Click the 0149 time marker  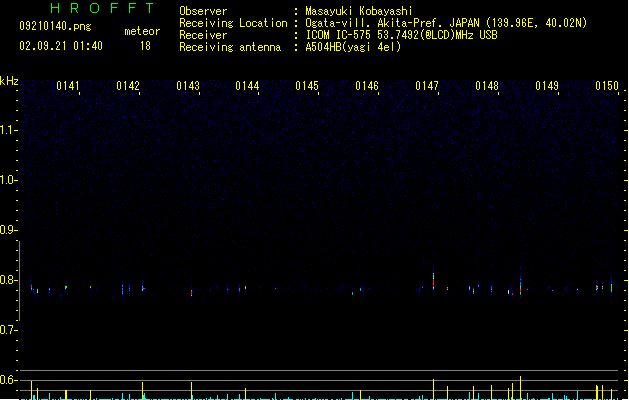547,86
